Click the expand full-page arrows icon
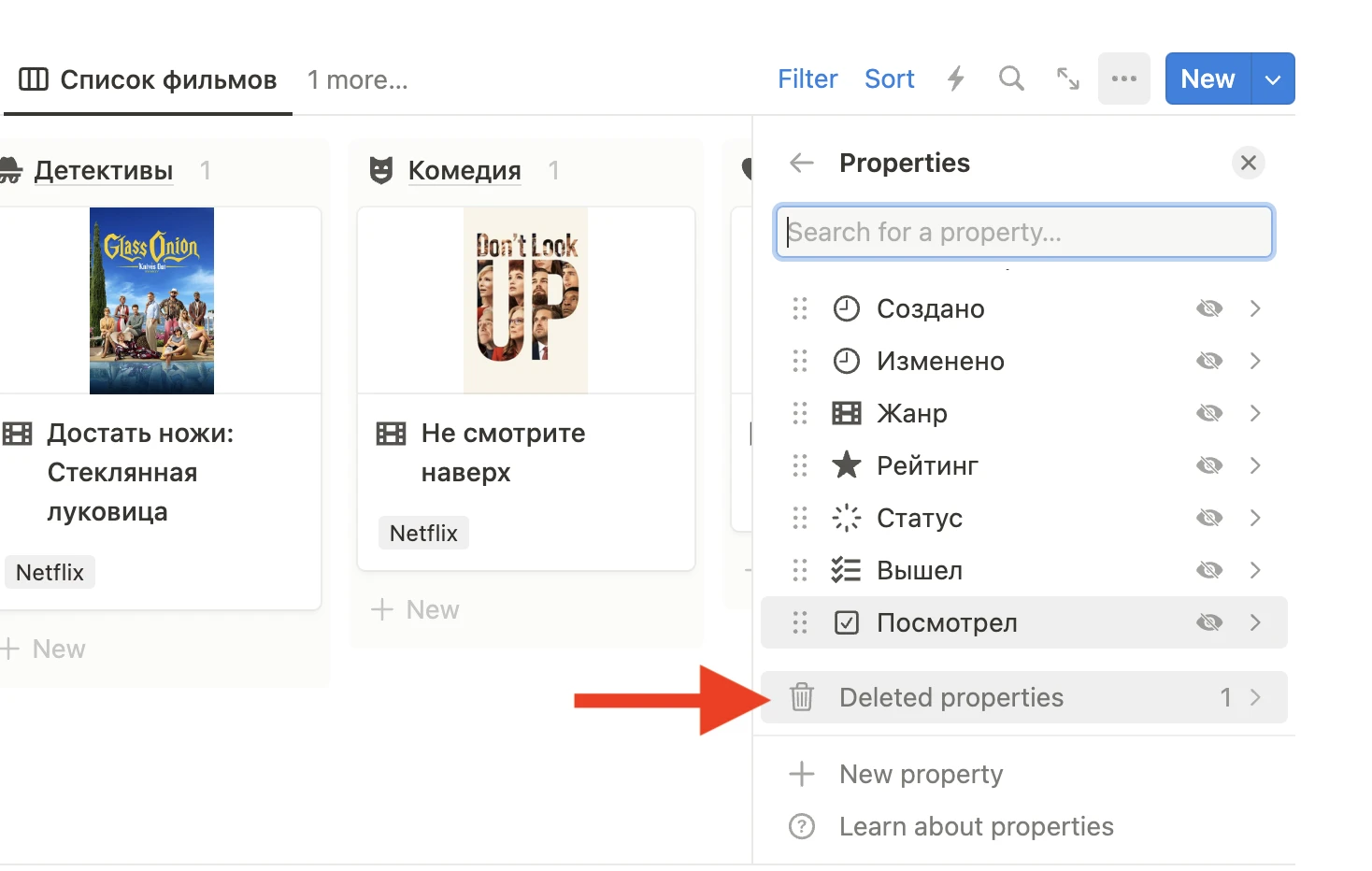1372x871 pixels. (1067, 79)
